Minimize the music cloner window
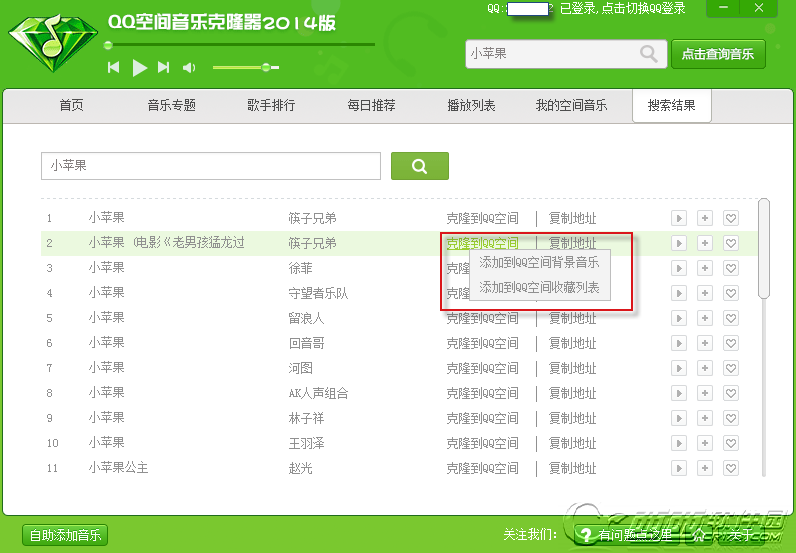Screen dimensions: 796x553 [723, 8]
